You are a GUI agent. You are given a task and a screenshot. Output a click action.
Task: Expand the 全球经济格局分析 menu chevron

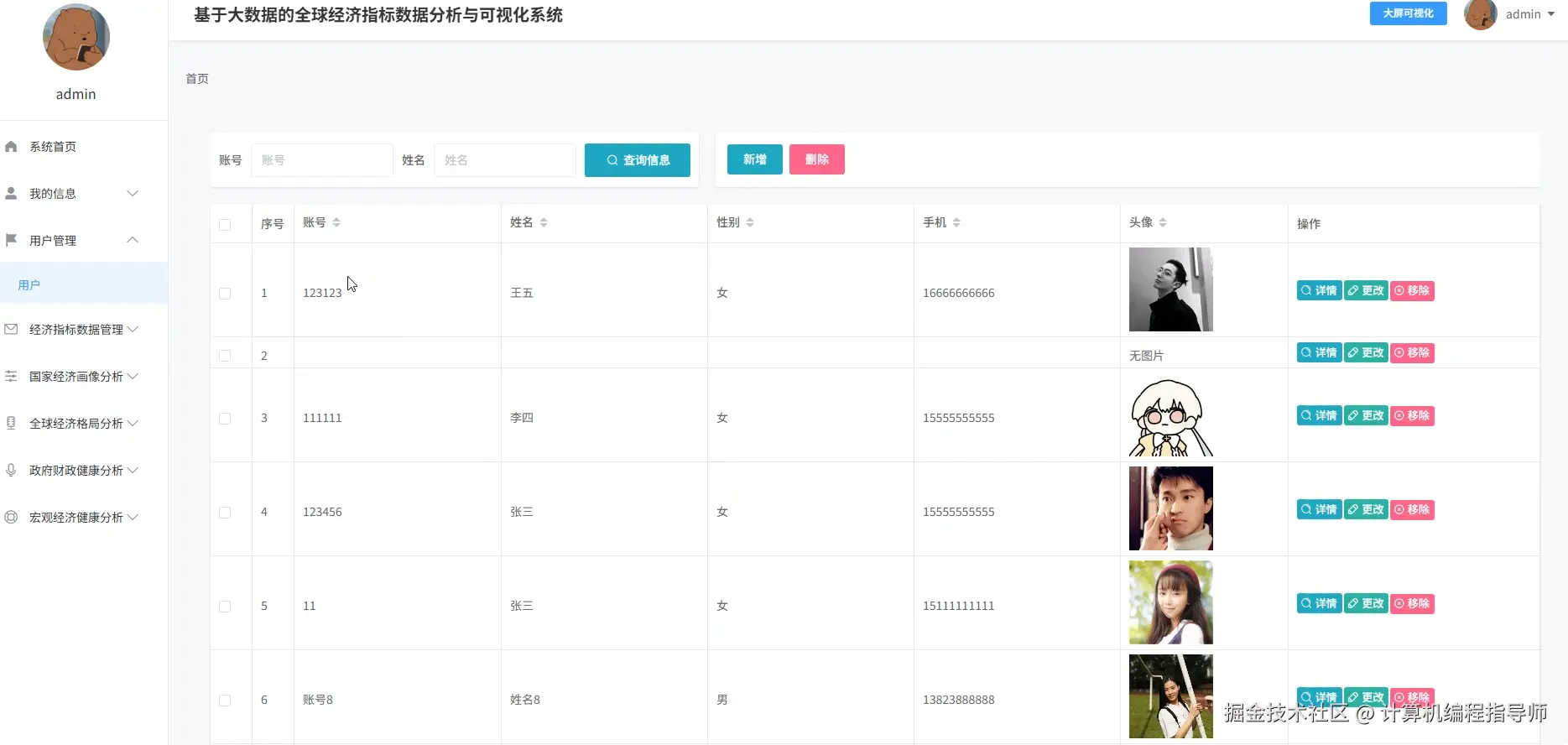tap(133, 424)
